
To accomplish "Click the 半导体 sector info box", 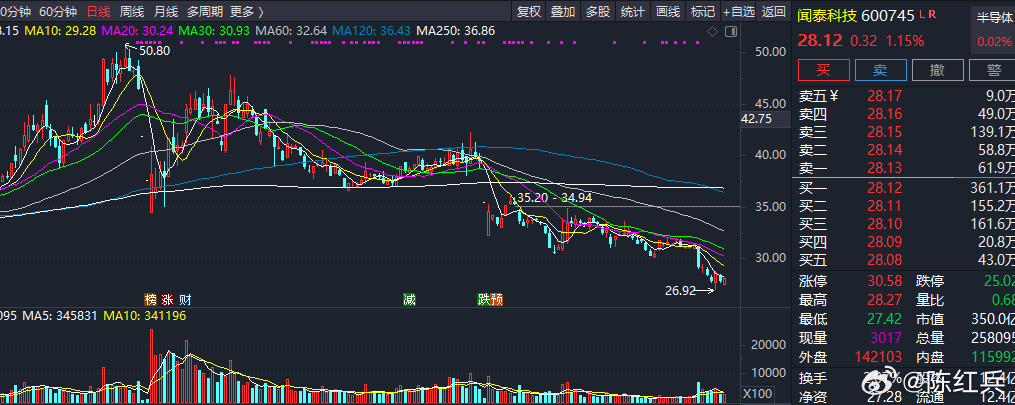I will point(992,30).
